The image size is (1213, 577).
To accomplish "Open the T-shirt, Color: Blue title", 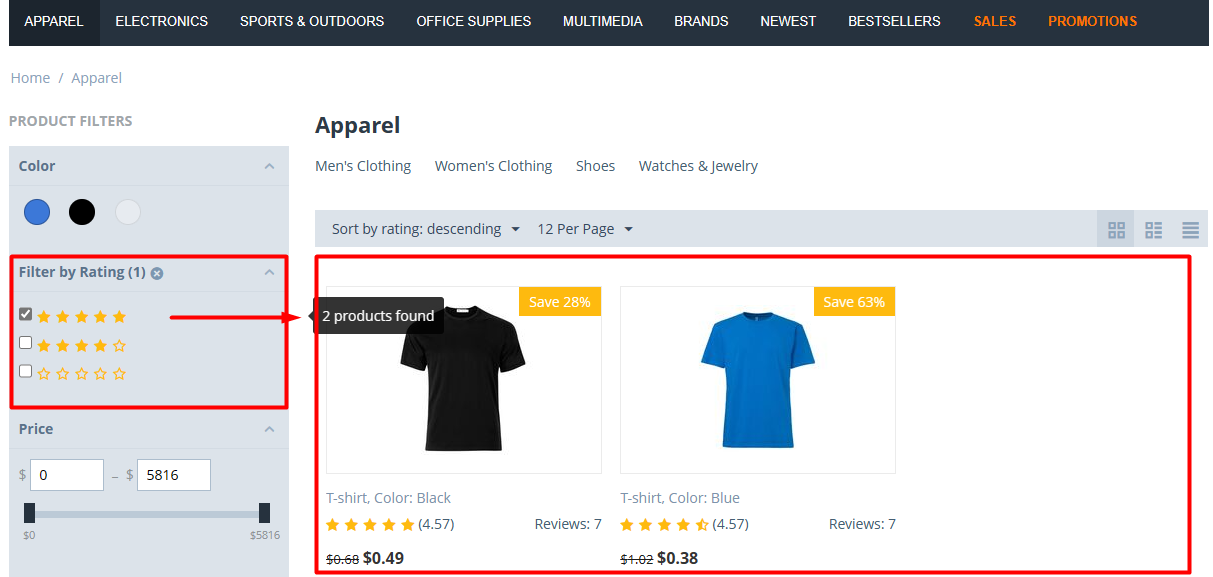I will (x=680, y=498).
